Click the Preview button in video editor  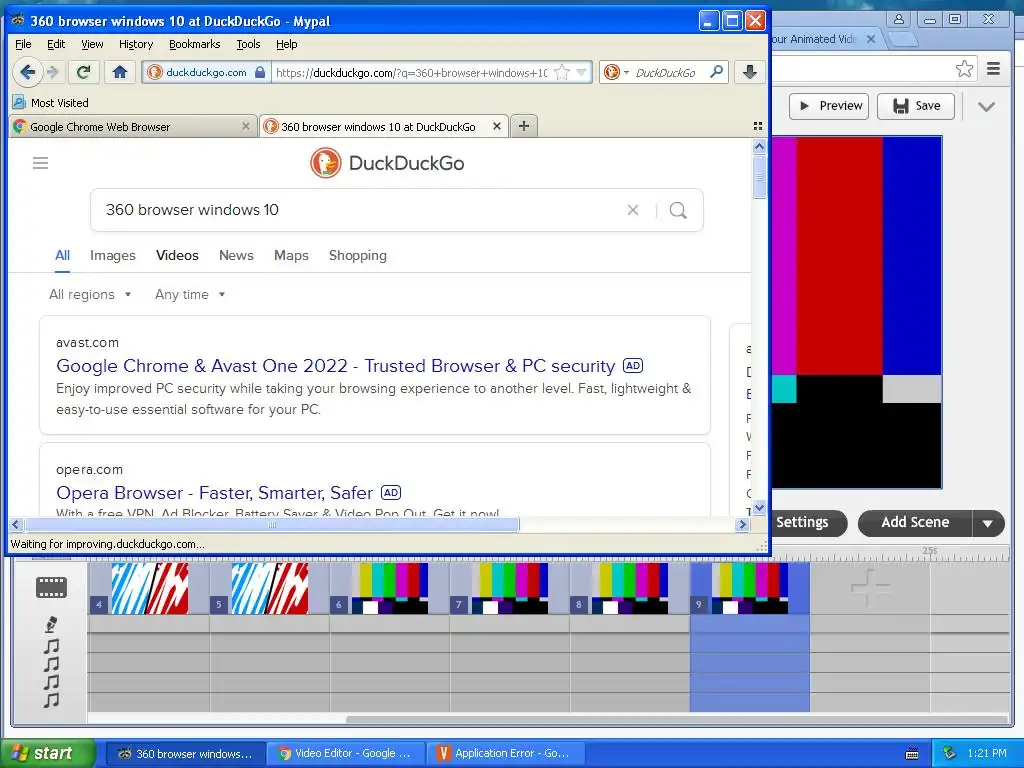coord(829,106)
